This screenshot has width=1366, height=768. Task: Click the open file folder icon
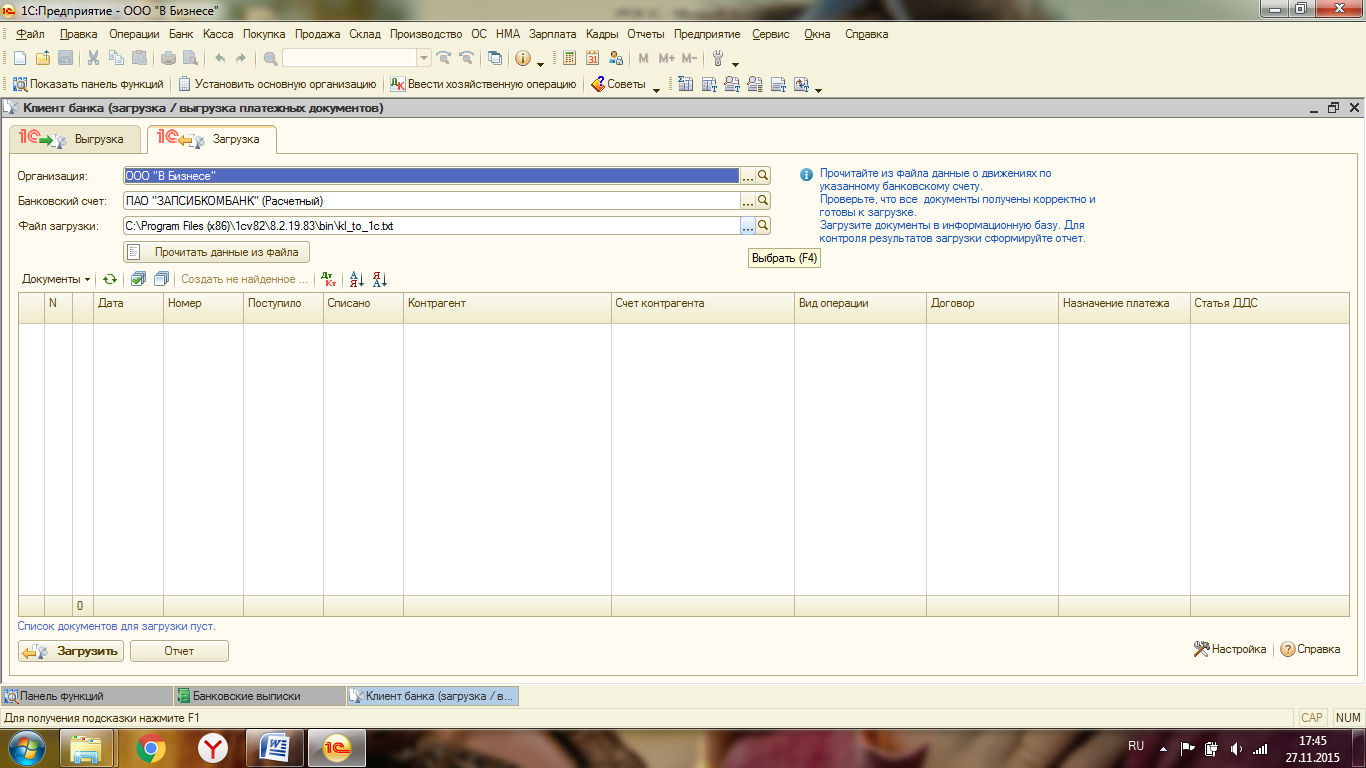pyautogui.click(x=43, y=58)
